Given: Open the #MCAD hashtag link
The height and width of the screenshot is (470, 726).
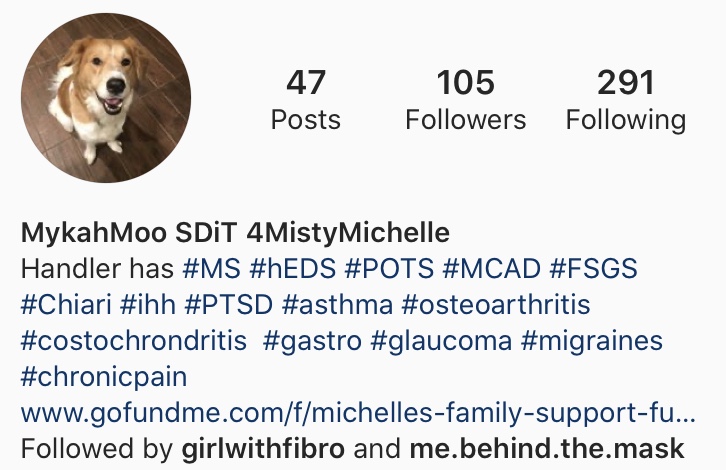Looking at the screenshot, I should pyautogui.click(x=492, y=269).
